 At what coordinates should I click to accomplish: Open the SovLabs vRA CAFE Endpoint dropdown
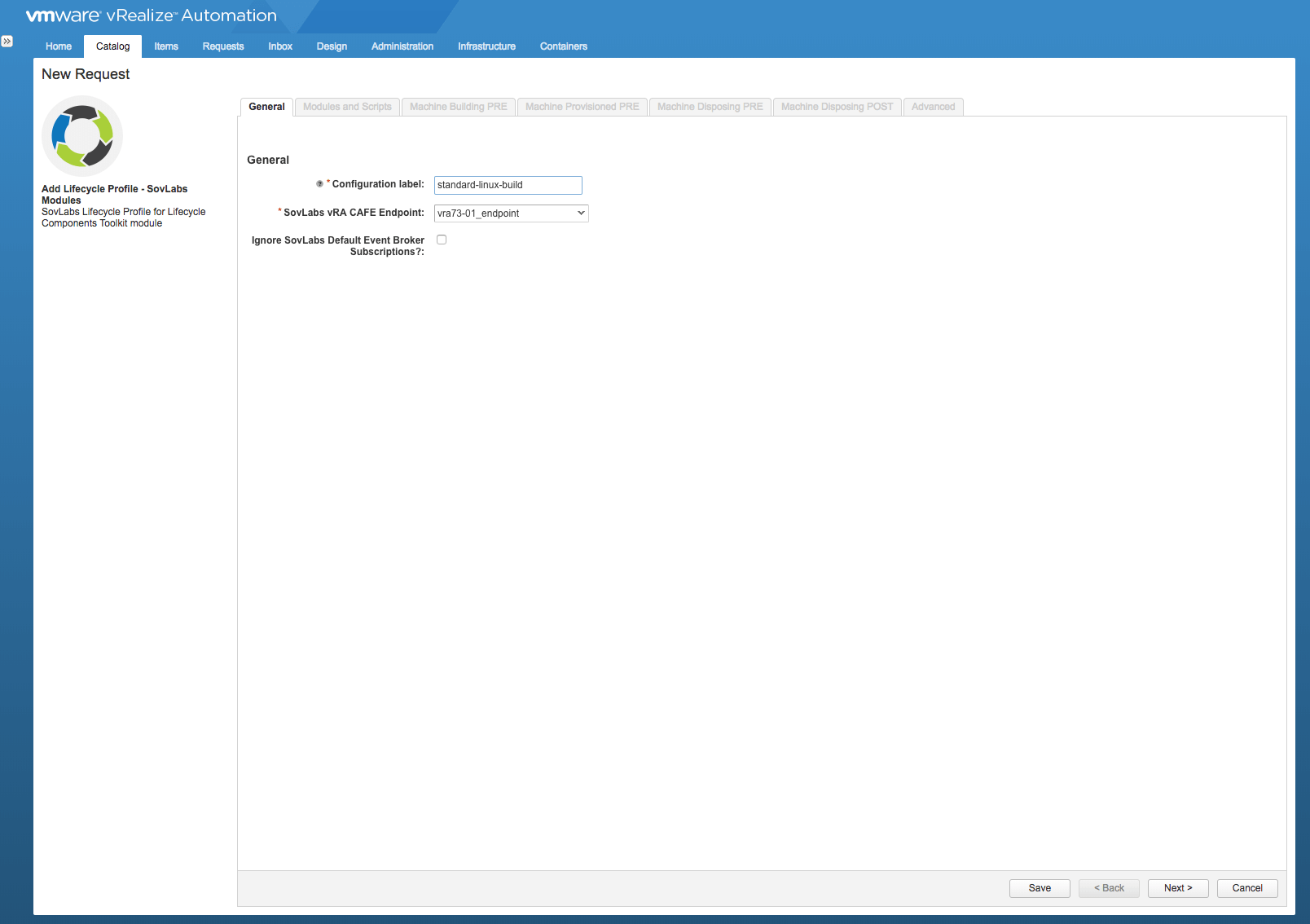click(x=511, y=213)
